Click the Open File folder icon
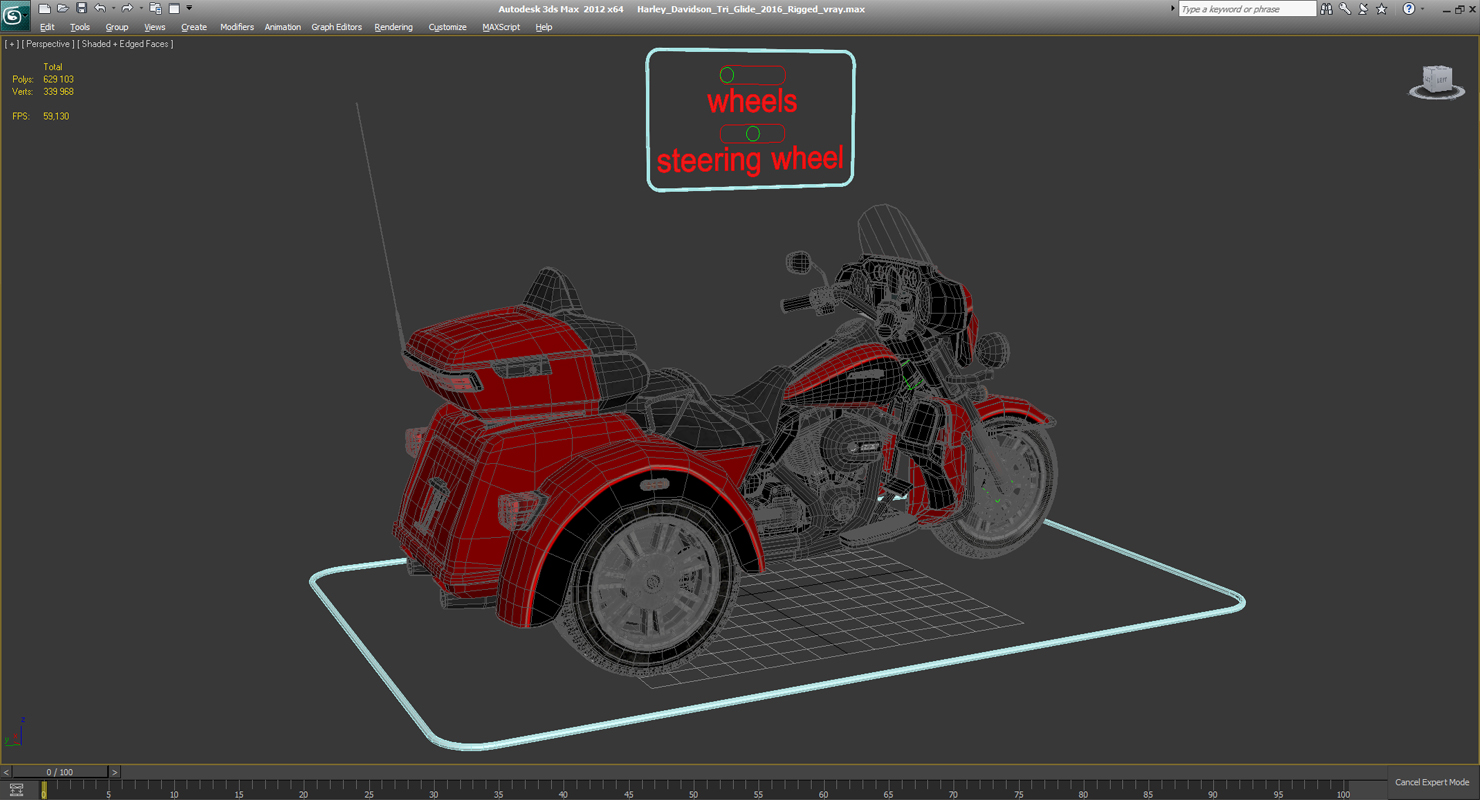1480x800 pixels. [x=62, y=9]
